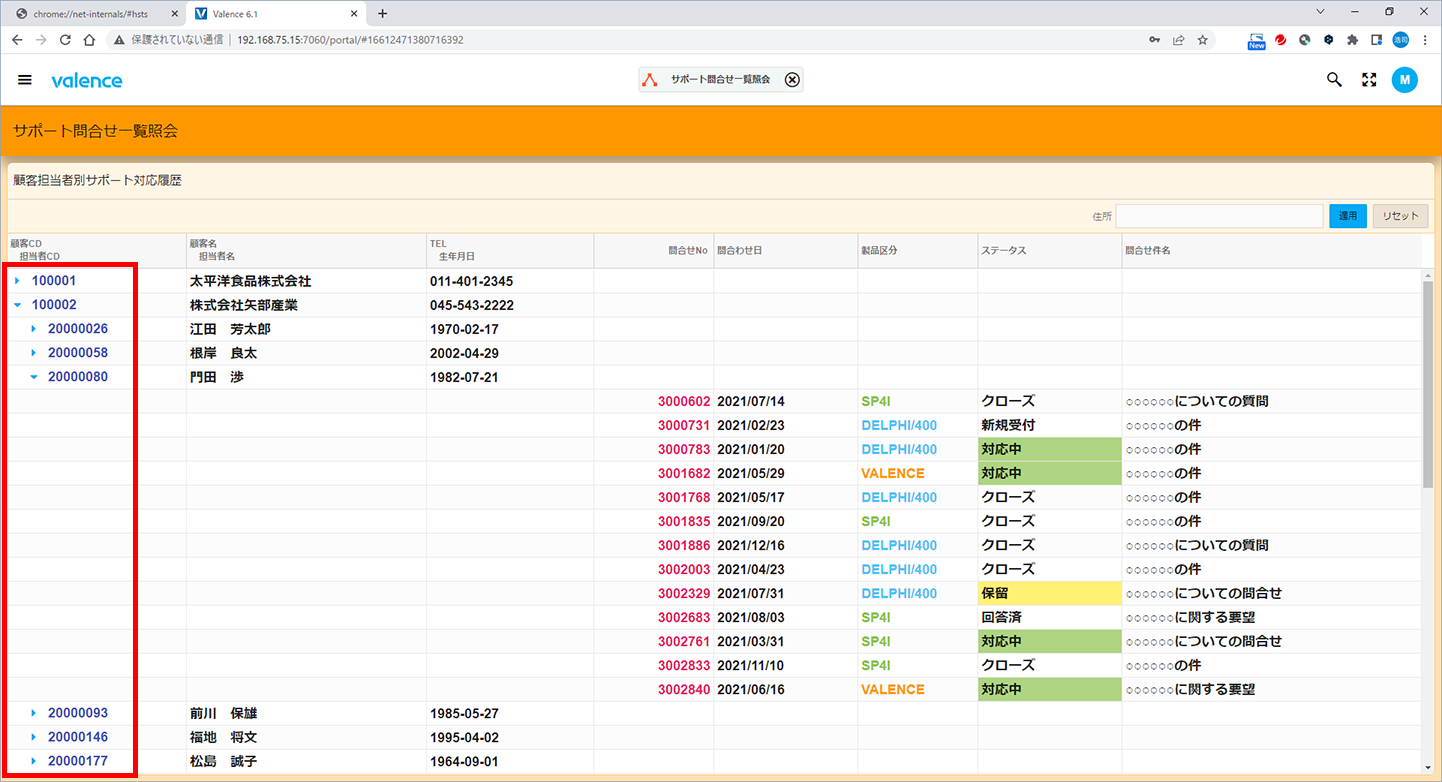Image resolution: width=1442 pixels, height=782 pixels.
Task: Click customer name 太平洋食品株式会社
Action: click(x=250, y=281)
